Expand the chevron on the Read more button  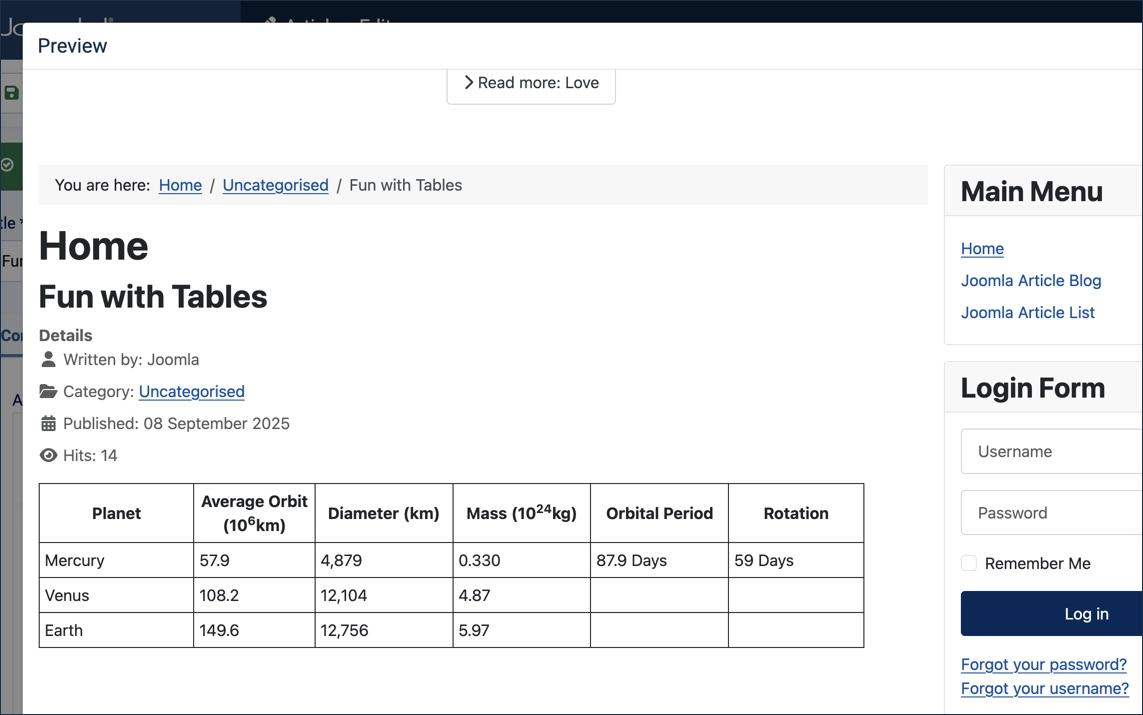(468, 83)
